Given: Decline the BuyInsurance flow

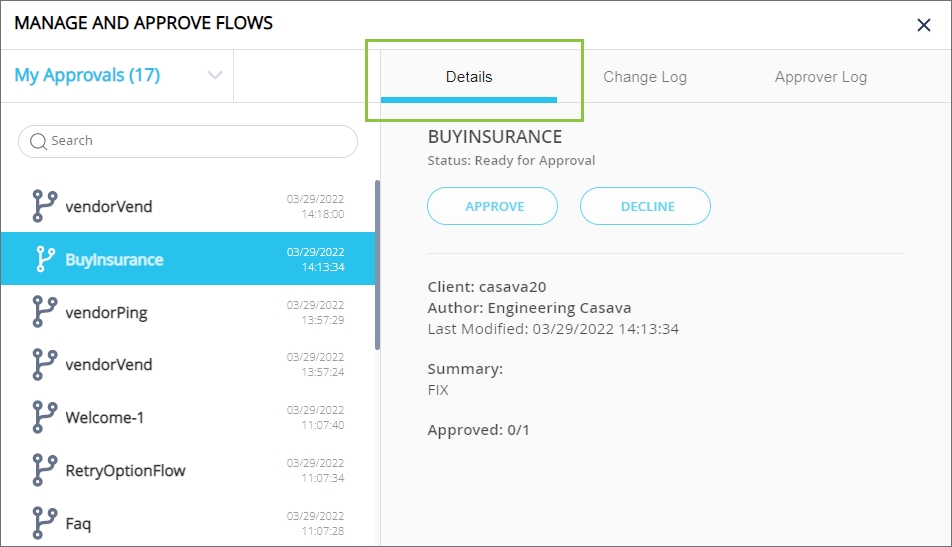Looking at the screenshot, I should click(x=646, y=206).
